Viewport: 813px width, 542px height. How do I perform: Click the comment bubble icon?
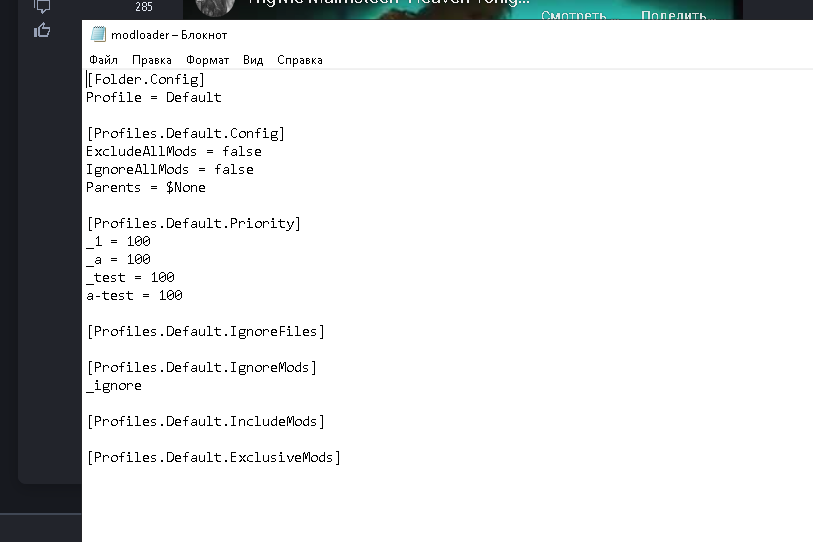(x=42, y=6)
